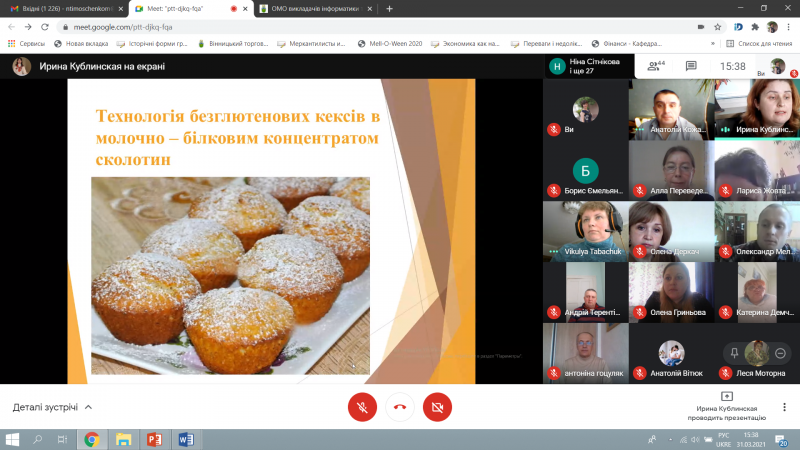This screenshot has height=450, width=800.
Task: Close the ОМО викладачів tab
Action: pos(369,9)
